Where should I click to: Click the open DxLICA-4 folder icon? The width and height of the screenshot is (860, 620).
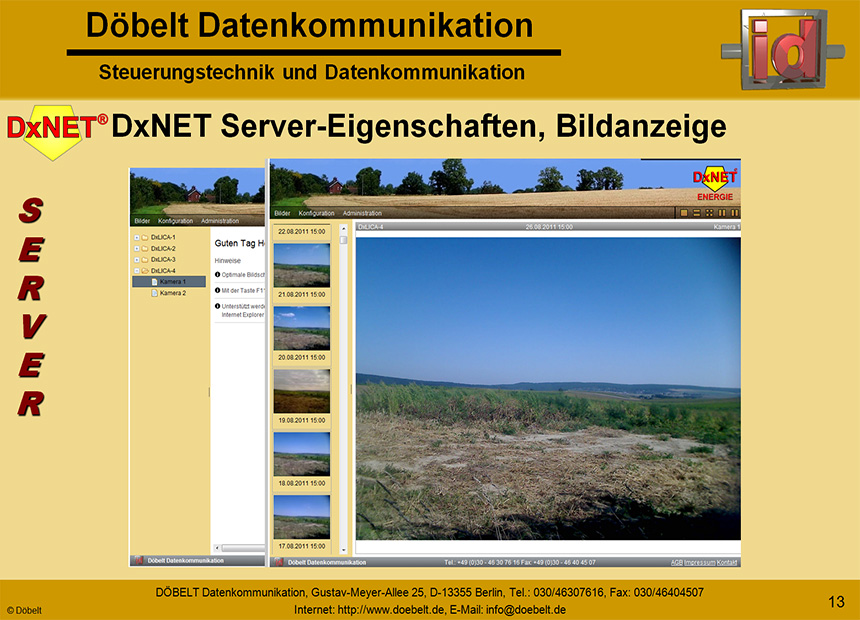pyautogui.click(x=145, y=271)
